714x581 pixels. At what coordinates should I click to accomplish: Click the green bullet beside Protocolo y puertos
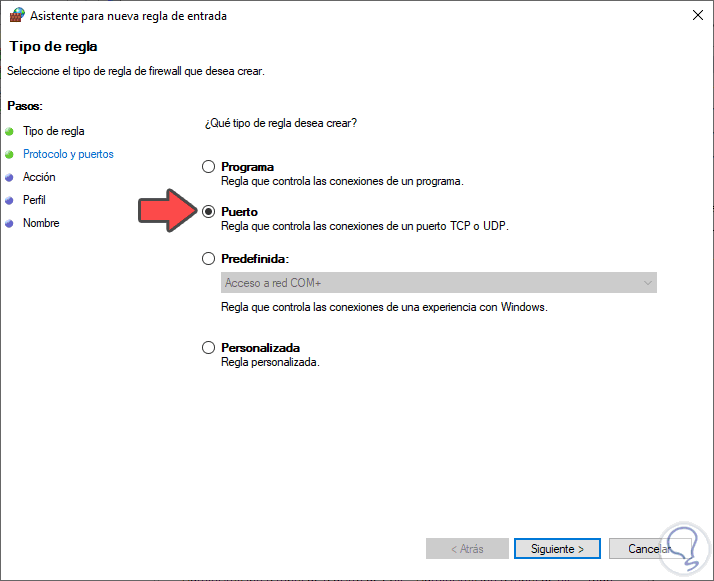coord(10,155)
